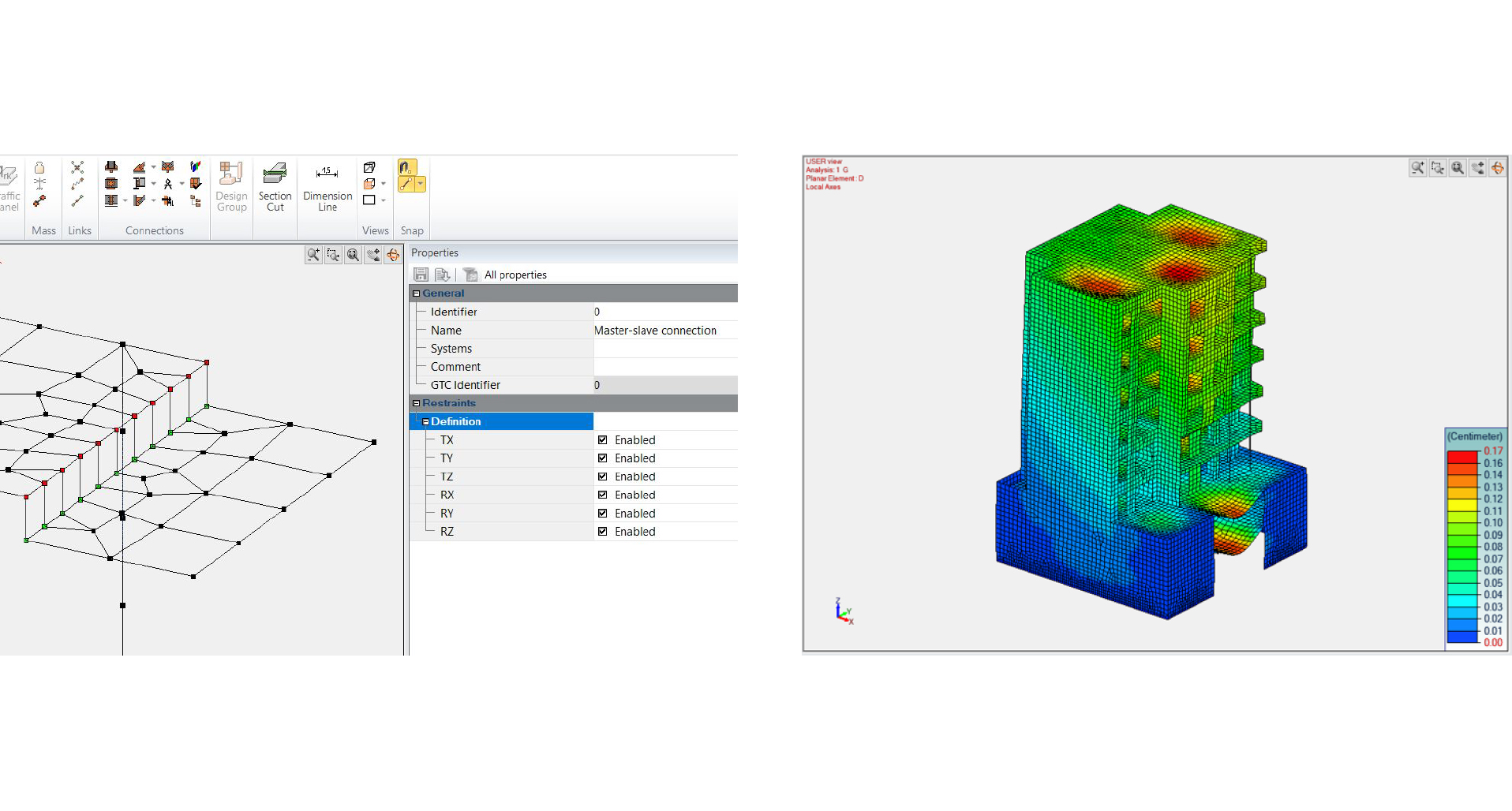
Task: Select the Dimension Line tool
Action: (x=327, y=186)
